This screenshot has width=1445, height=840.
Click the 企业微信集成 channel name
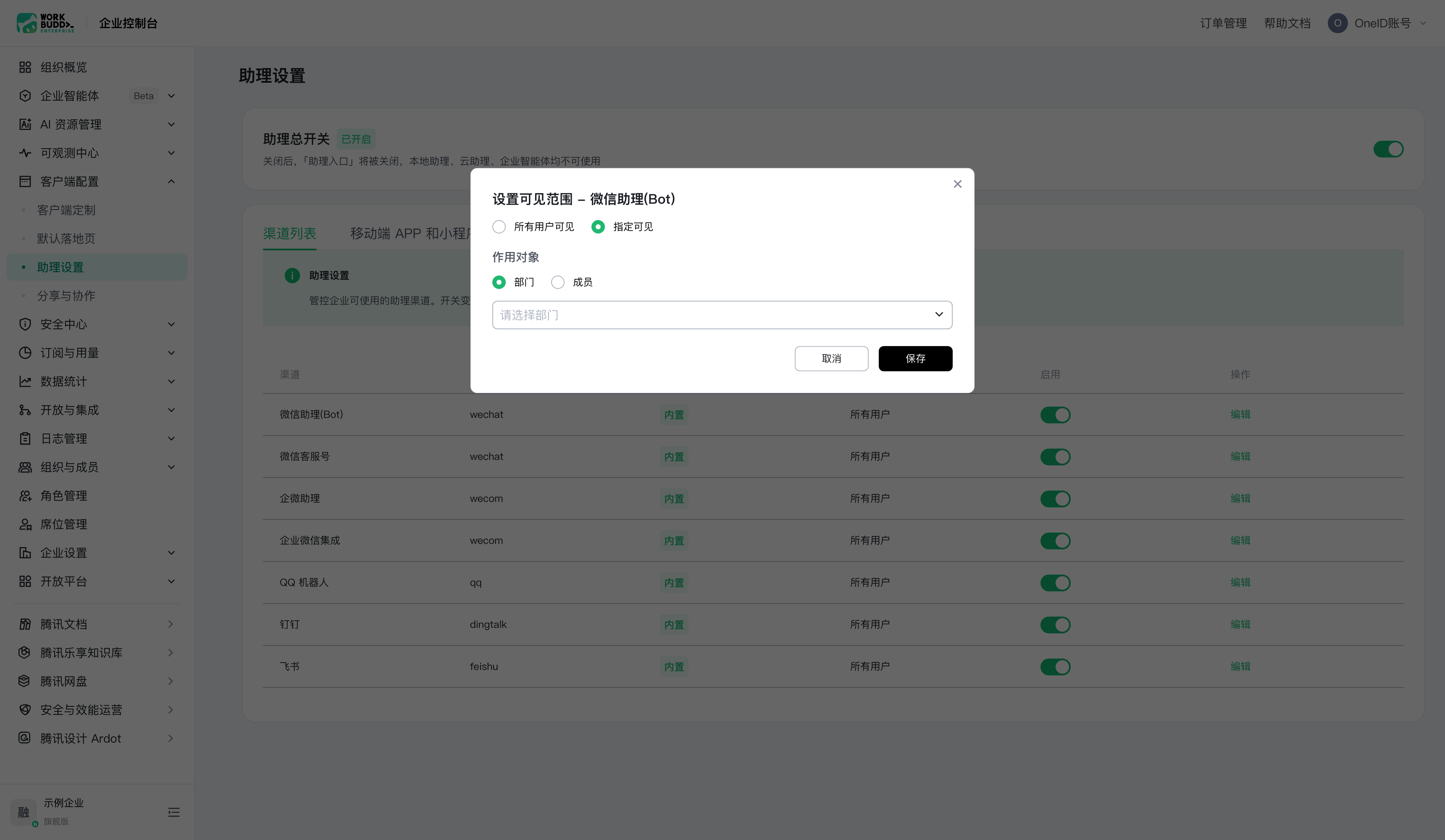(x=310, y=541)
